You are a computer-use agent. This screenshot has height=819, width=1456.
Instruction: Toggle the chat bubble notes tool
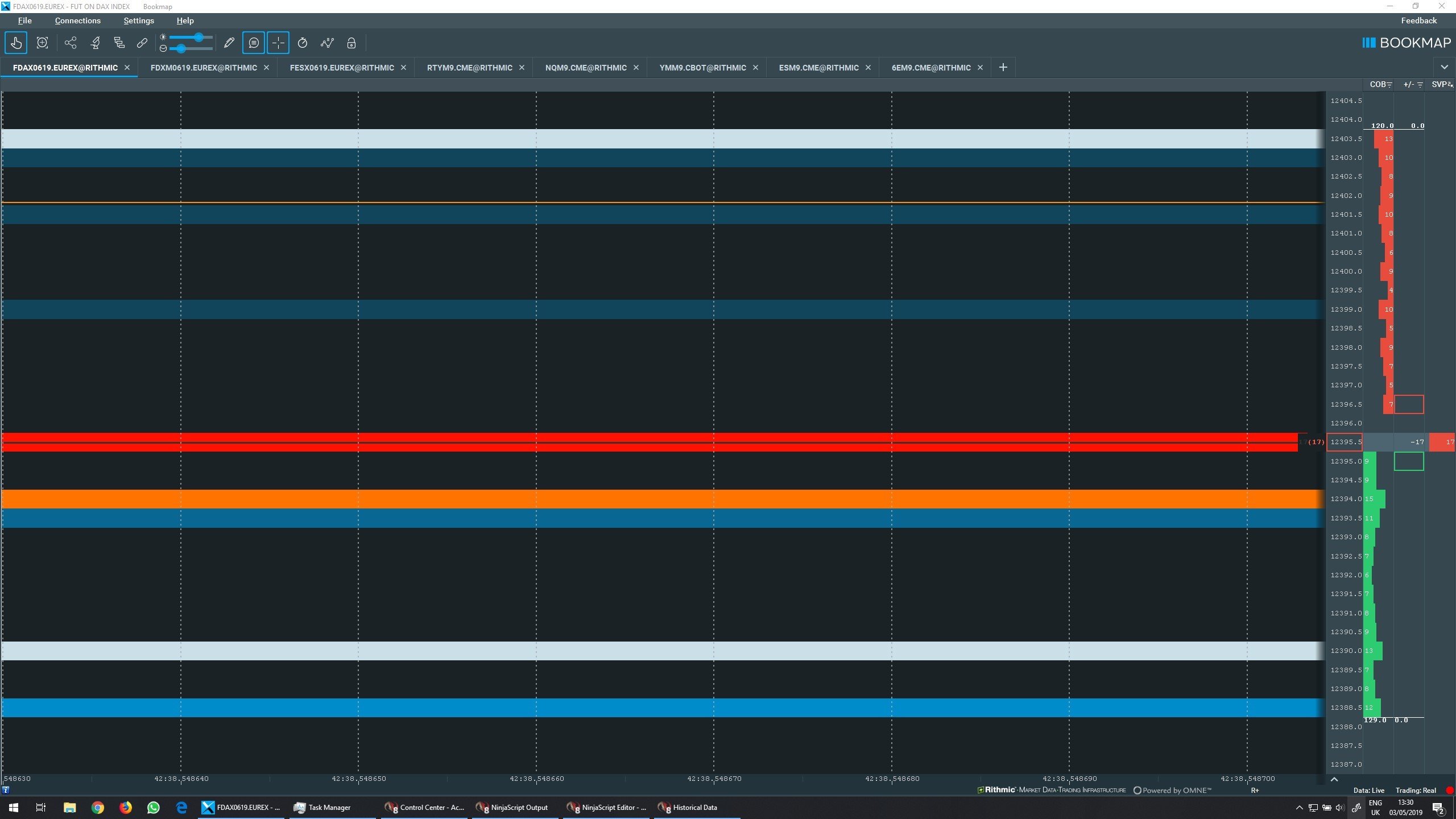[x=254, y=43]
